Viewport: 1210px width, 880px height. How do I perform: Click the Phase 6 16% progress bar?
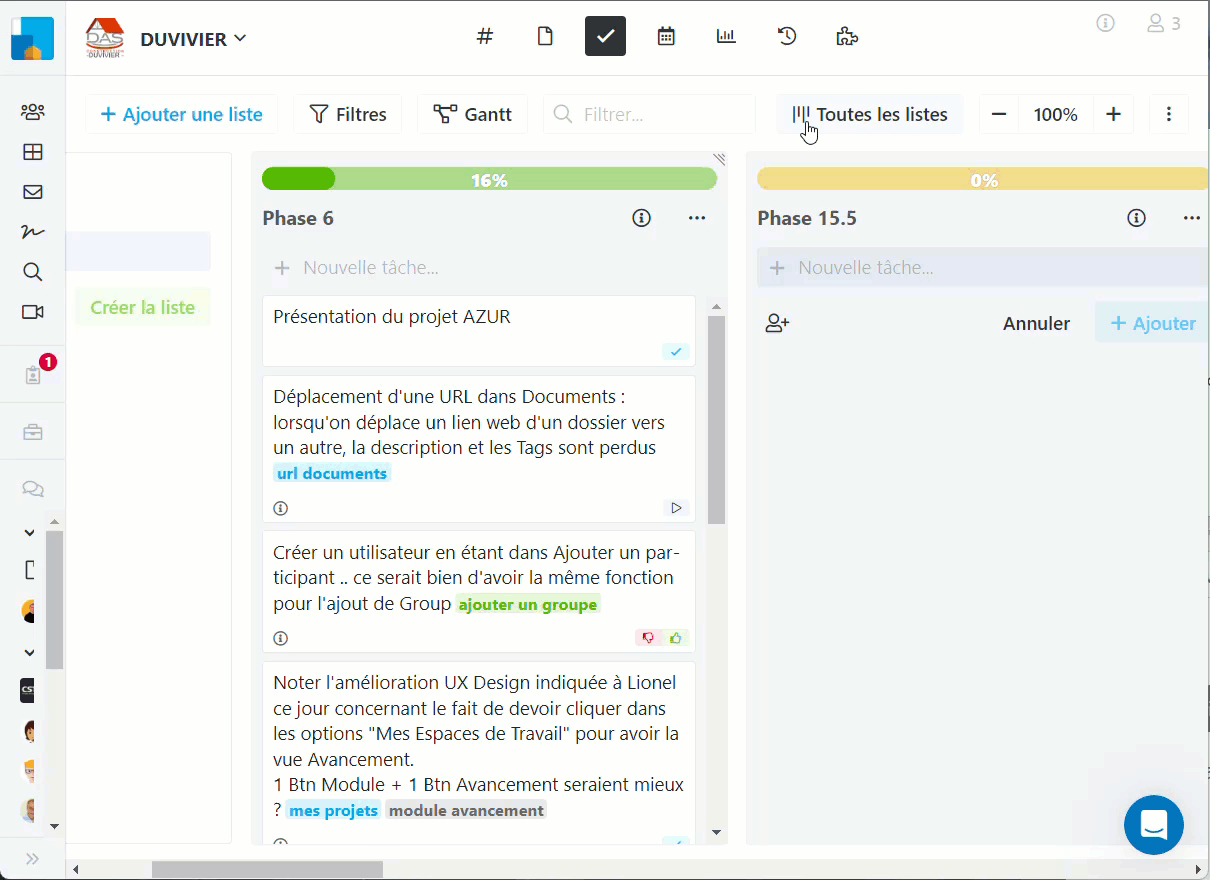489,179
